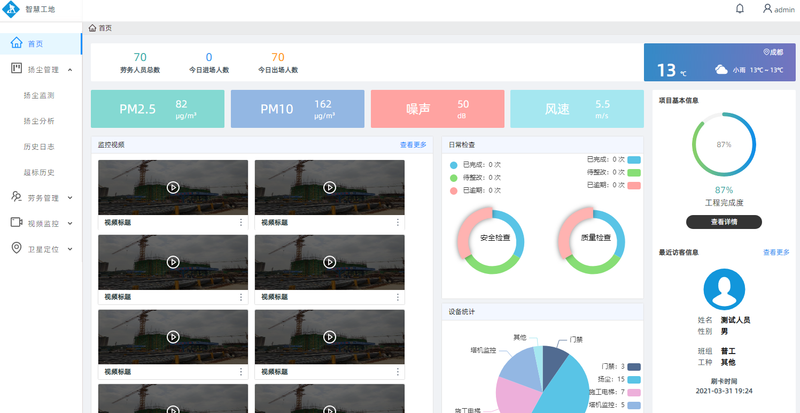
Task: Click 劳务人员总数 value 70
Action: [x=140, y=57]
